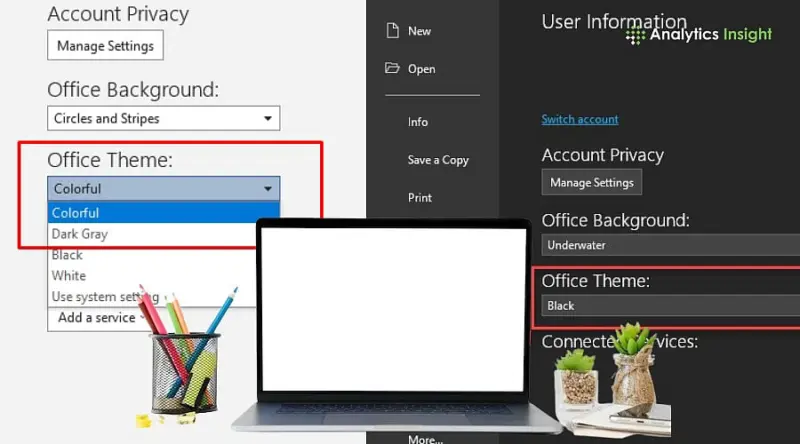Click the New document icon in sidebar

pyautogui.click(x=391, y=31)
